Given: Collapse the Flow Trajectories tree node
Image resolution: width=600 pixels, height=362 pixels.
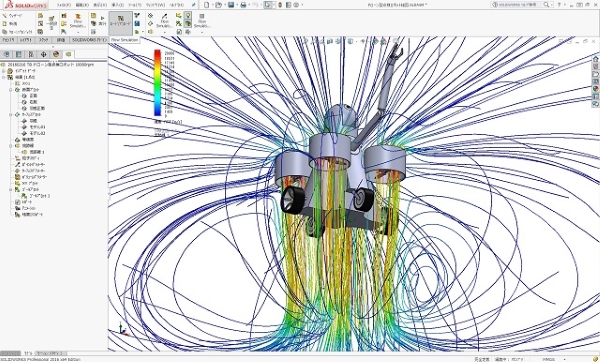Looking at the screenshot, I should pyautogui.click(x=11, y=146).
